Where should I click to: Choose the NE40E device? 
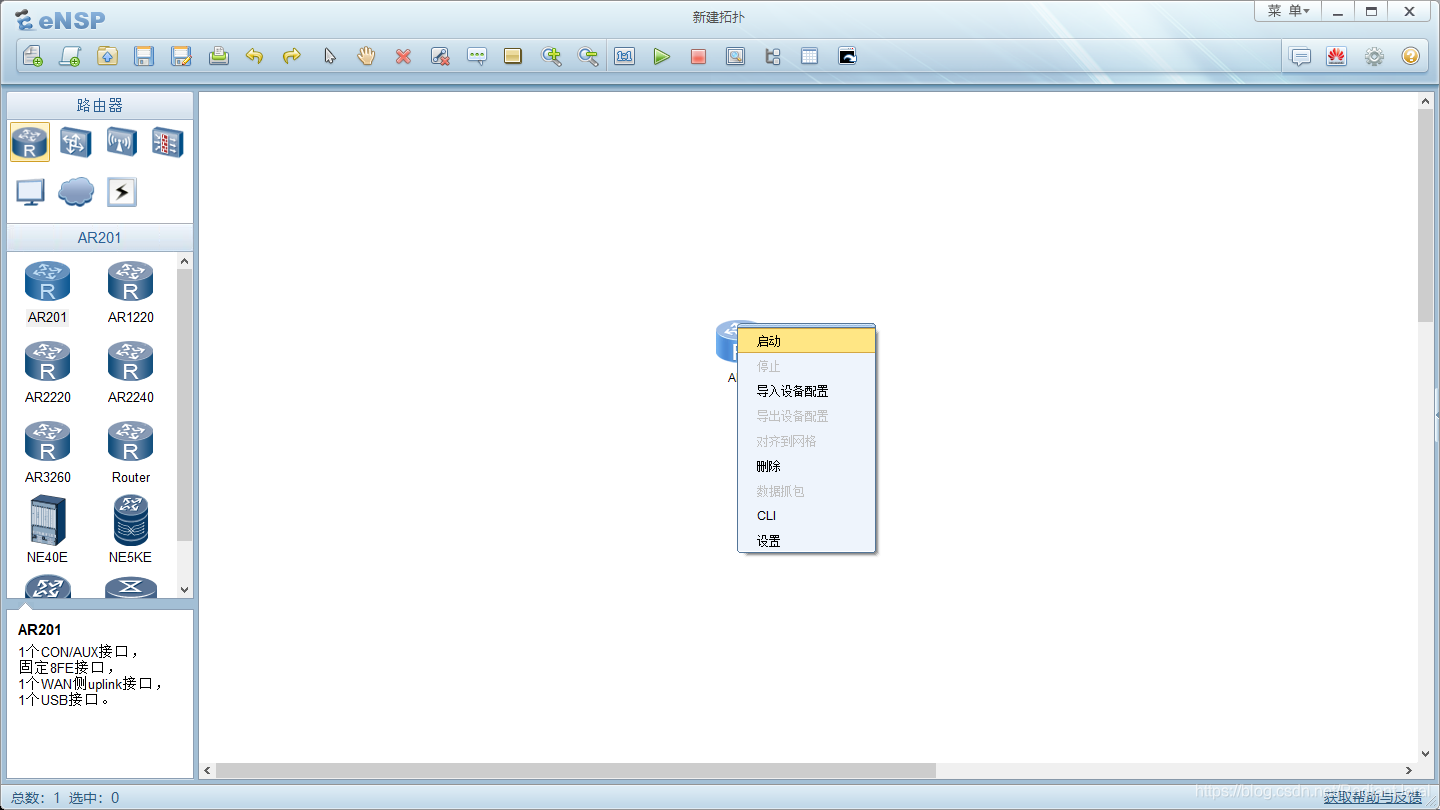pos(47,530)
